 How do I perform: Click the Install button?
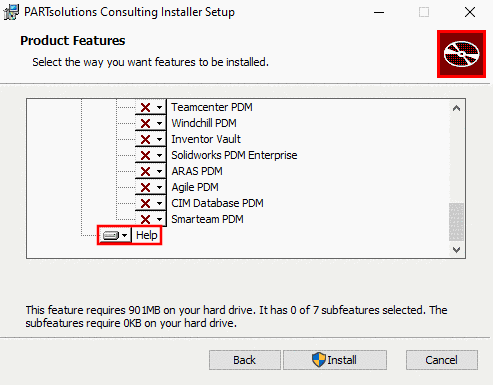pyautogui.click(x=335, y=360)
